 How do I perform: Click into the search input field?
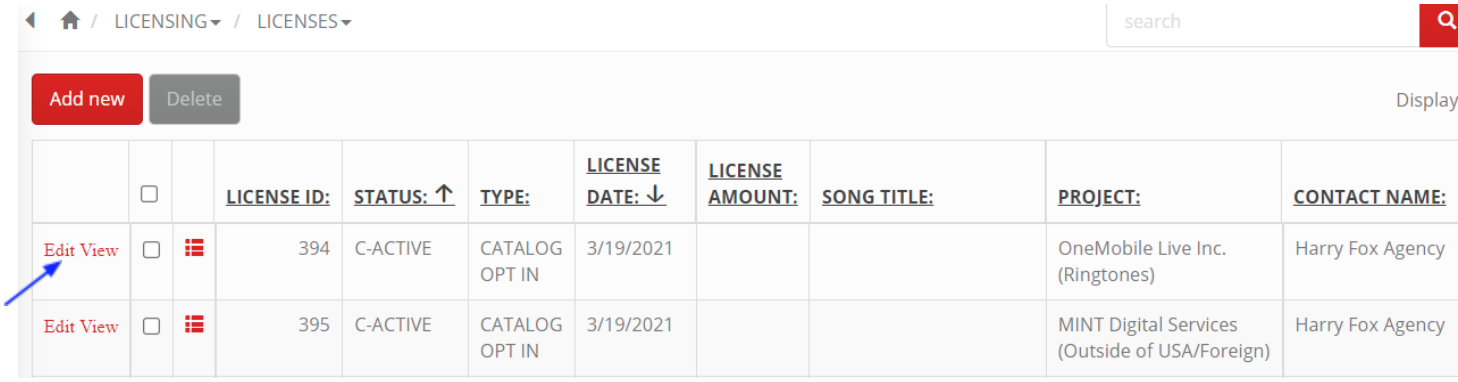click(1263, 22)
